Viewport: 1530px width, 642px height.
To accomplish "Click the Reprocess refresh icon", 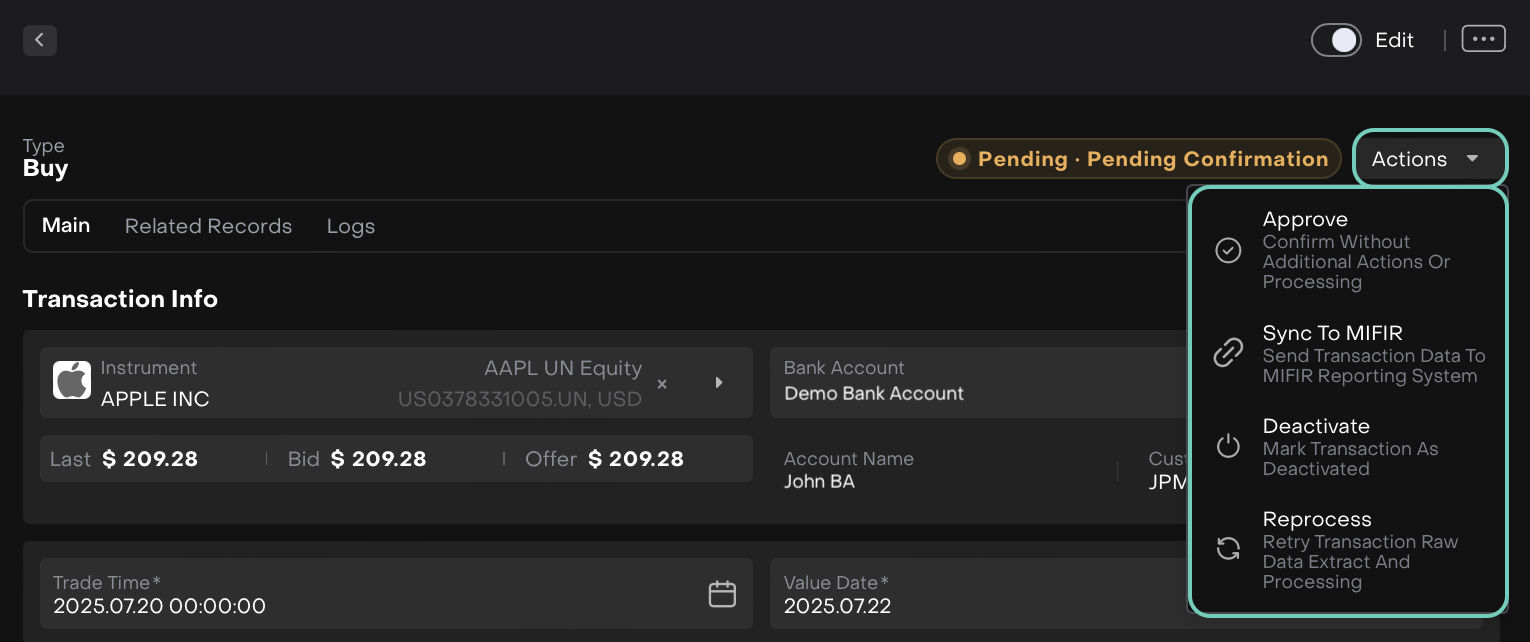I will (x=1228, y=549).
